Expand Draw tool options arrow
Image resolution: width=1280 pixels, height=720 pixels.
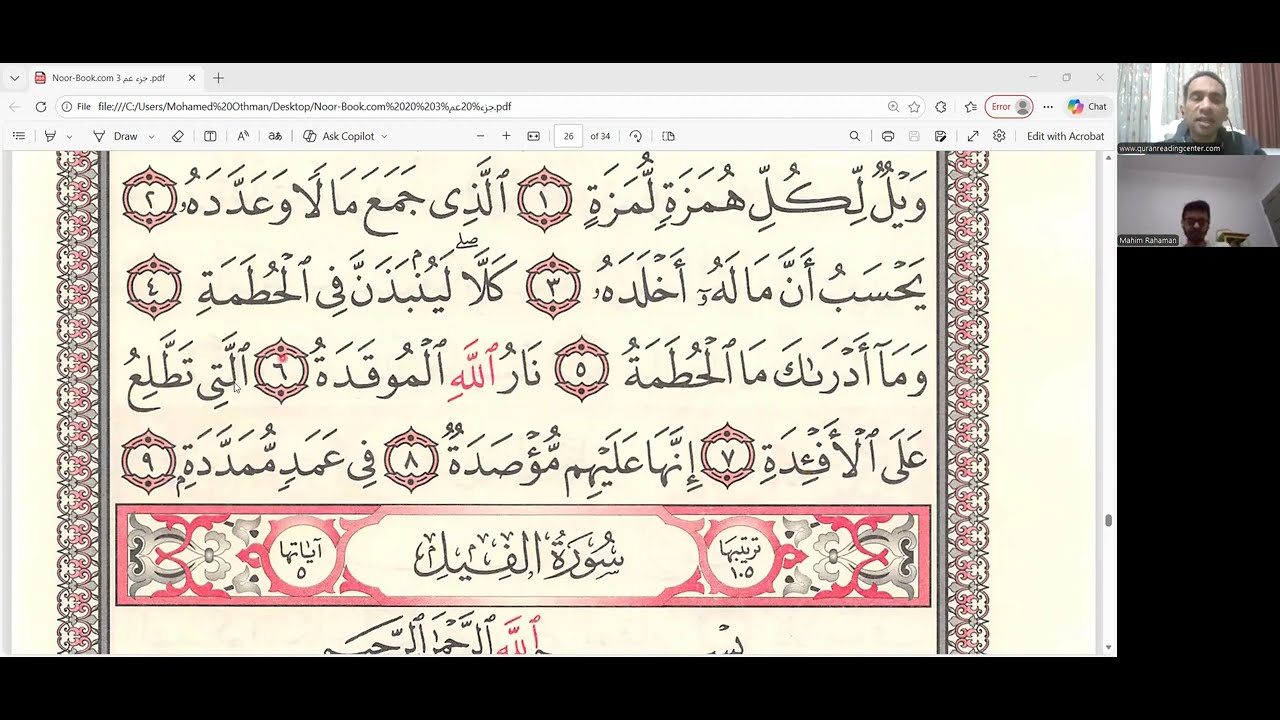151,136
